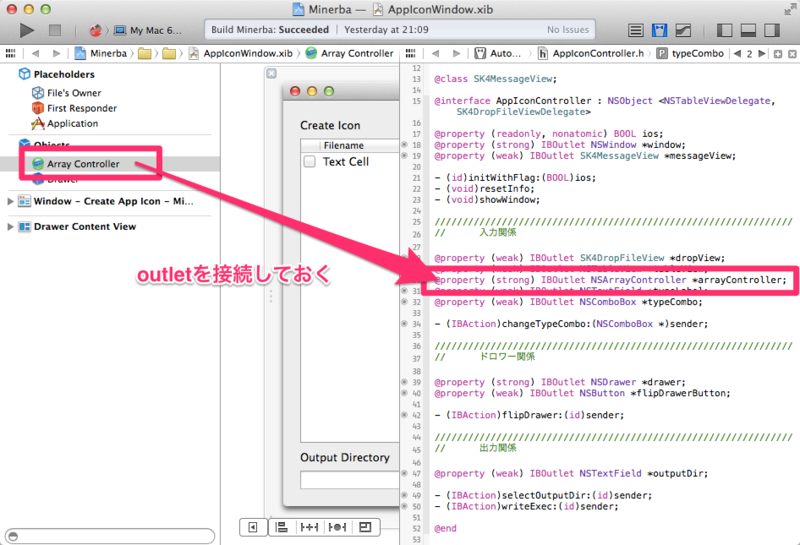The width and height of the screenshot is (800, 545).
Task: Close the assistant editor pane
Action: point(792,54)
